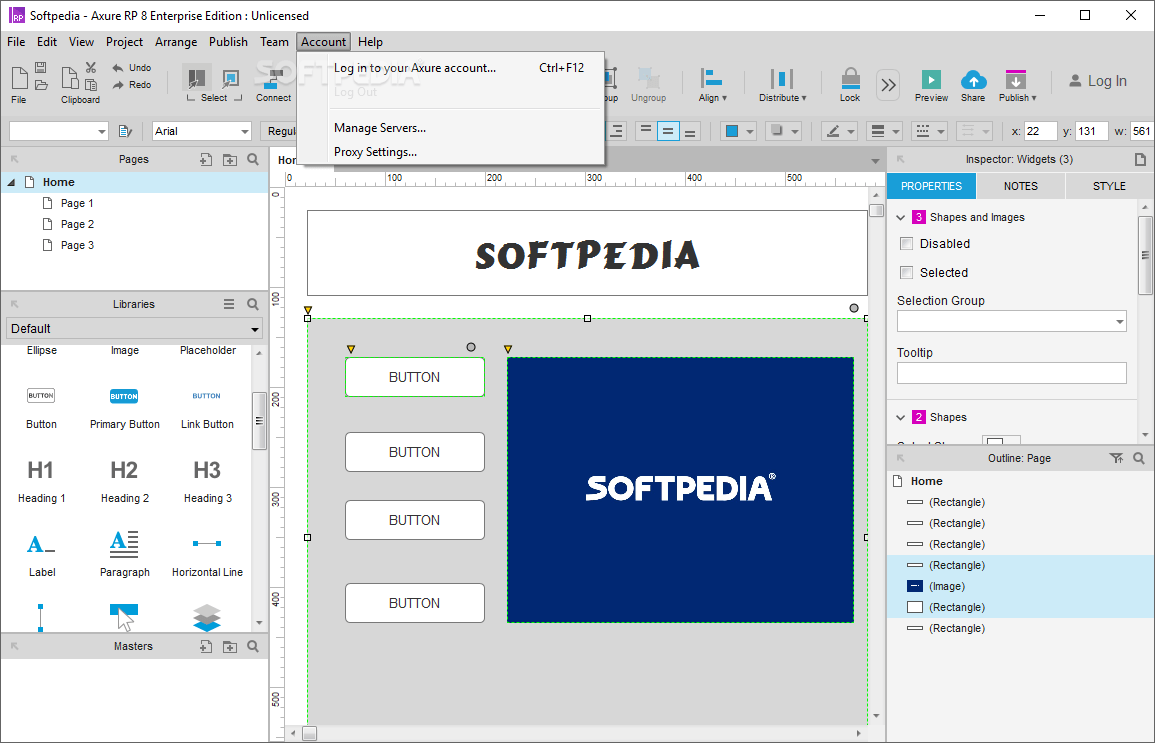Open the Libraries options menu icon
1155x743 pixels.
[229, 304]
